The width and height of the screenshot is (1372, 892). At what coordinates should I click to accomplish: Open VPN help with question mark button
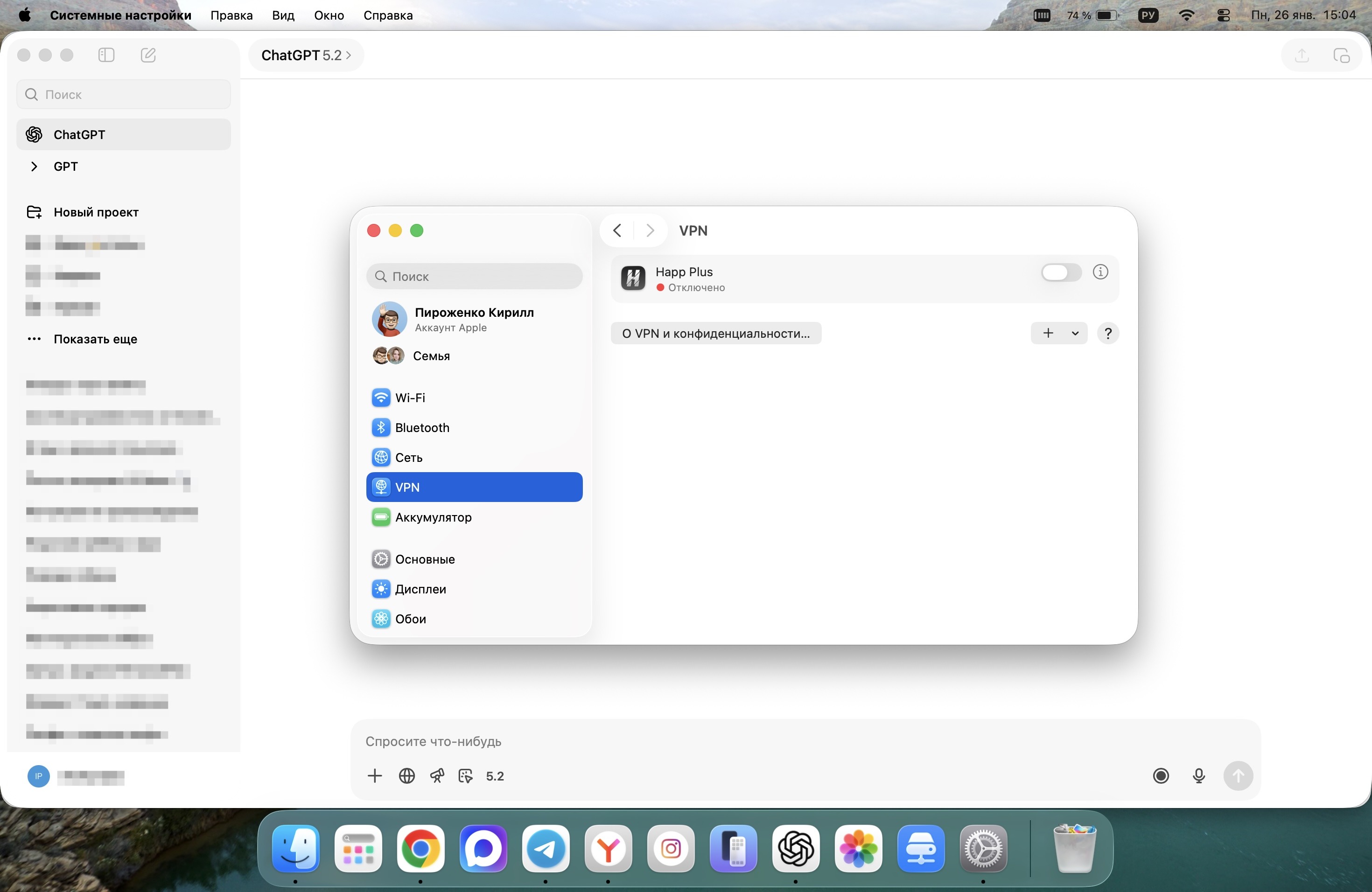pyautogui.click(x=1107, y=333)
